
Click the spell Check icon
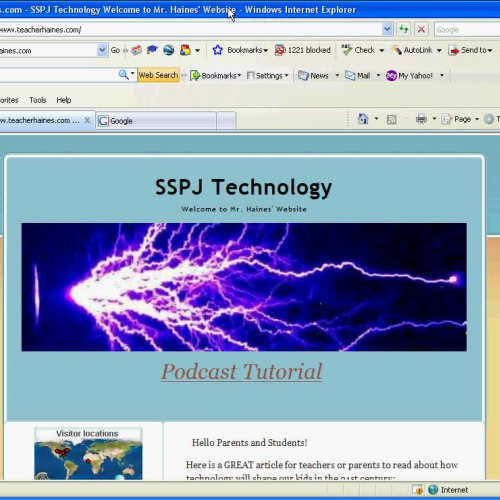pos(347,50)
